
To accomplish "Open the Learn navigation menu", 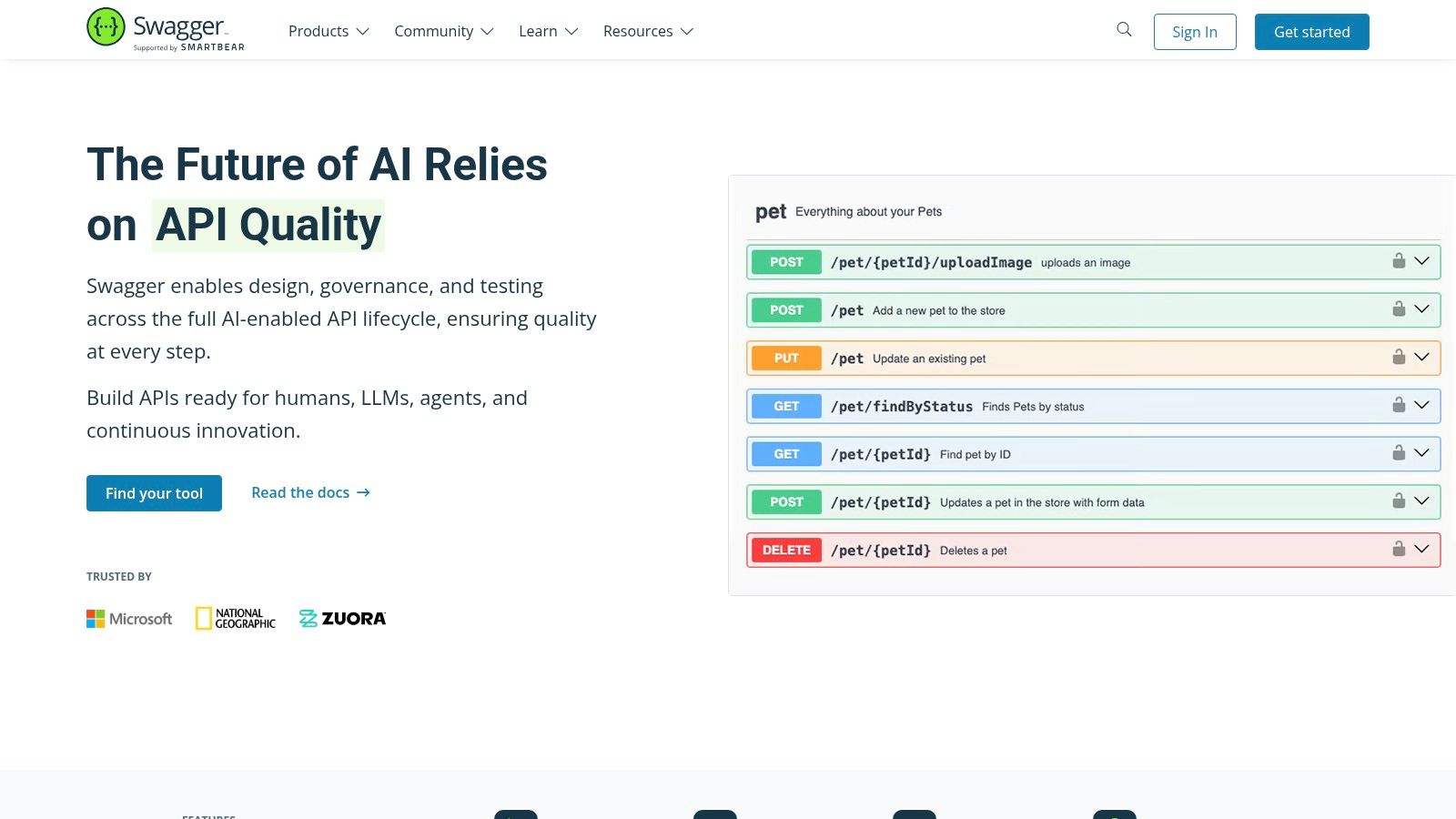I will (x=548, y=31).
